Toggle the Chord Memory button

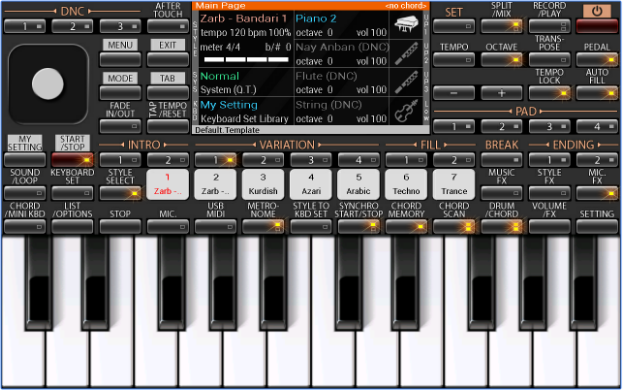pos(406,227)
